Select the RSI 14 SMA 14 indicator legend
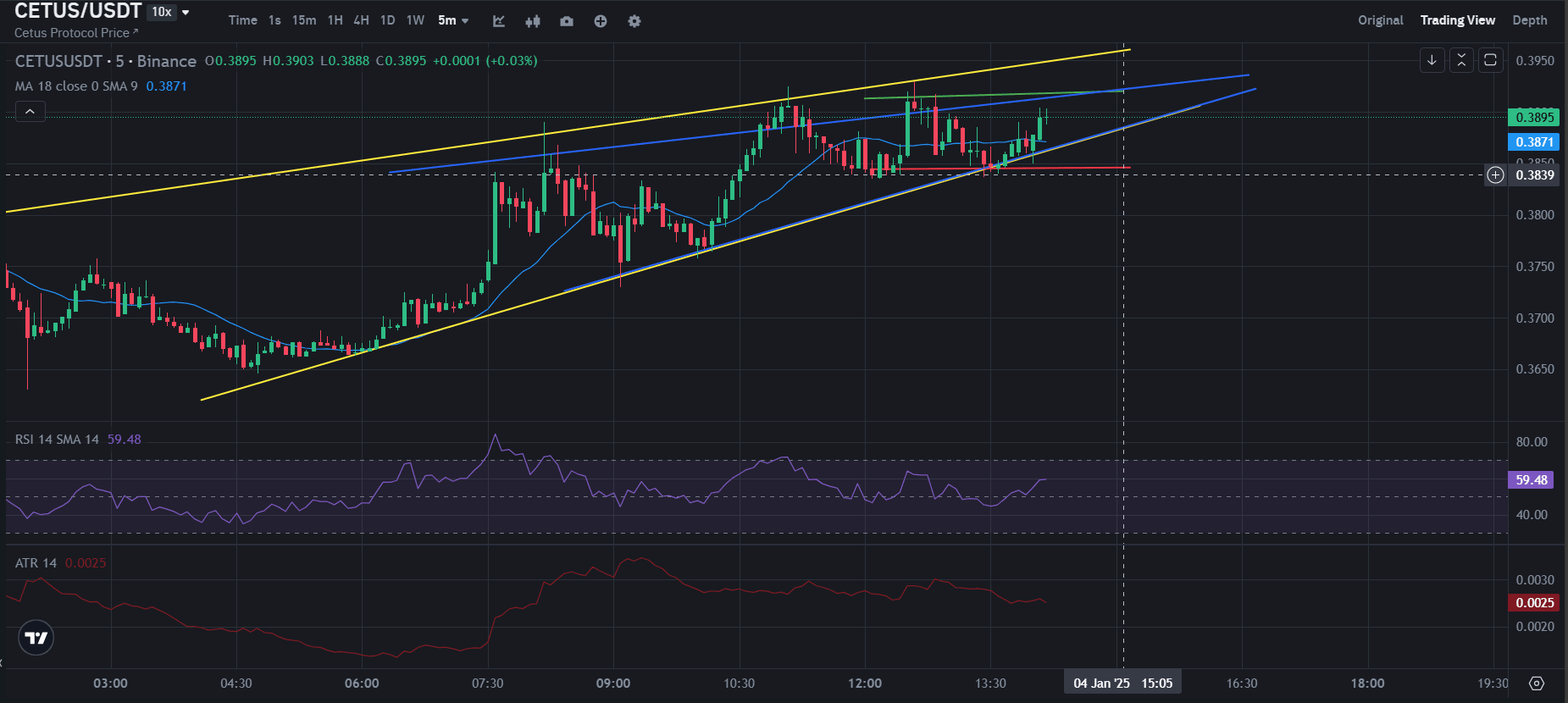 57,440
